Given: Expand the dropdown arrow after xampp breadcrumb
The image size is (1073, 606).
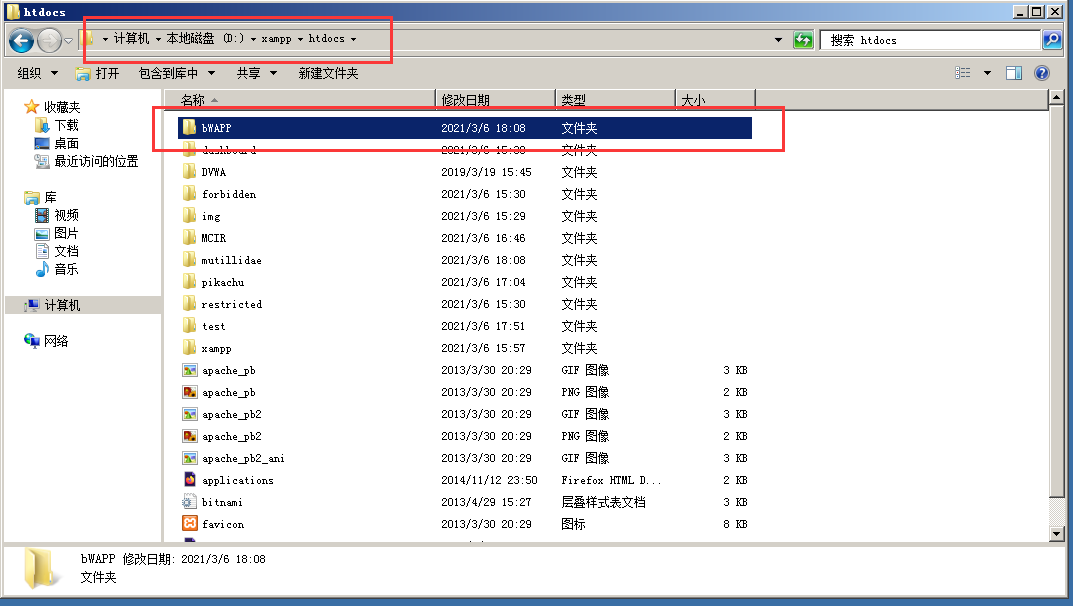Looking at the screenshot, I should [300, 40].
